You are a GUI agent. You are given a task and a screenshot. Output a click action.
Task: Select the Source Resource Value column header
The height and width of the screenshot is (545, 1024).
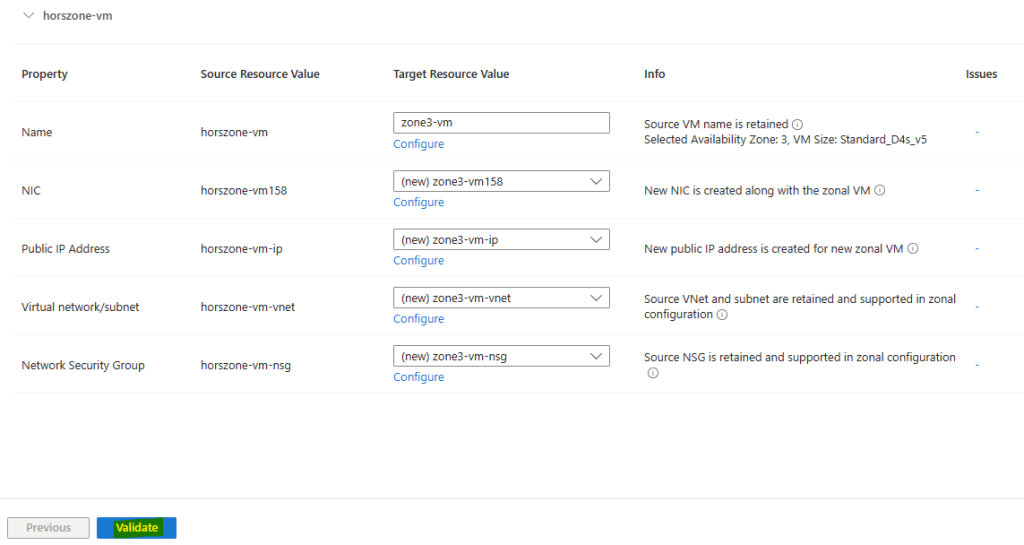tap(260, 74)
